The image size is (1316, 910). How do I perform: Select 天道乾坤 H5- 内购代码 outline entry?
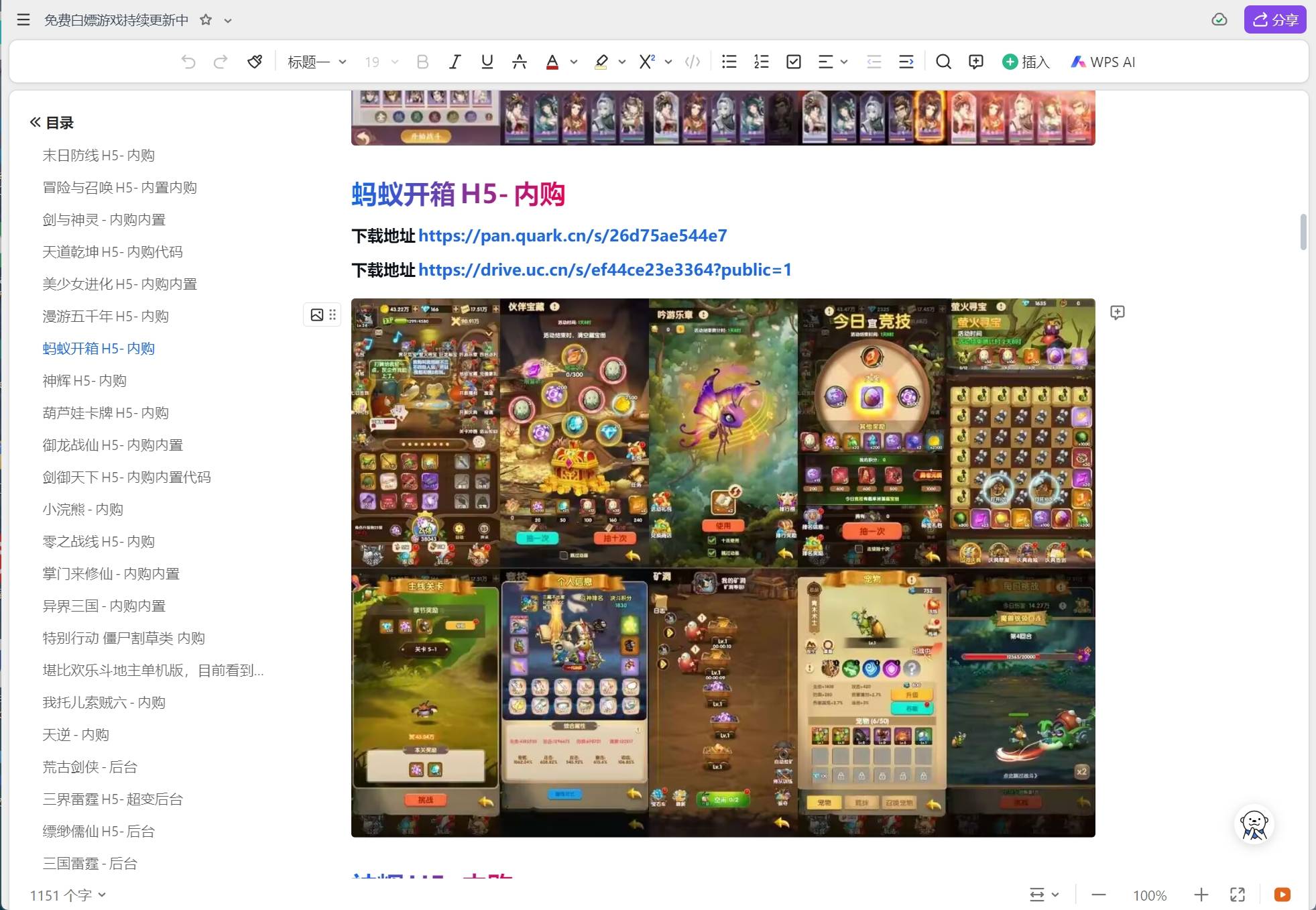(x=113, y=251)
